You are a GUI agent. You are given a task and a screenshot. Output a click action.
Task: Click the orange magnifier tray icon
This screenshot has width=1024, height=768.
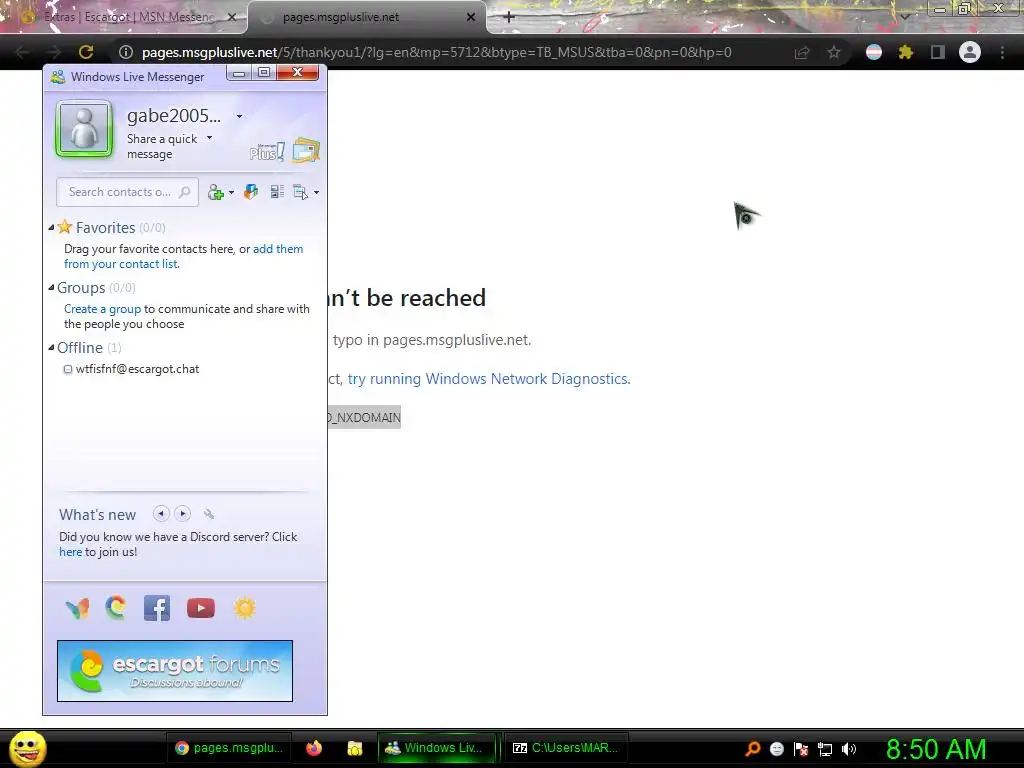[752, 748]
